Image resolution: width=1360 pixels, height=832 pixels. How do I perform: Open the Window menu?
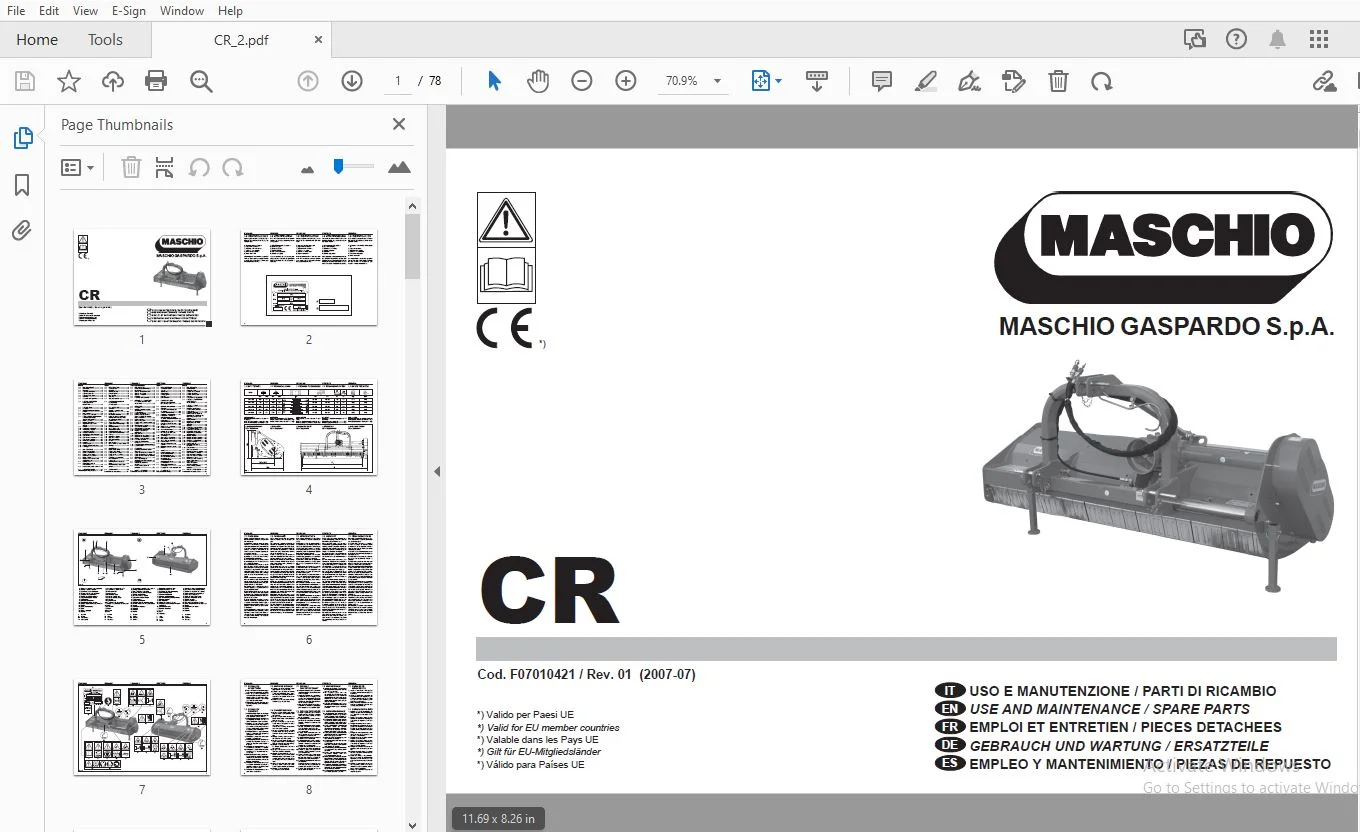[x=182, y=10]
